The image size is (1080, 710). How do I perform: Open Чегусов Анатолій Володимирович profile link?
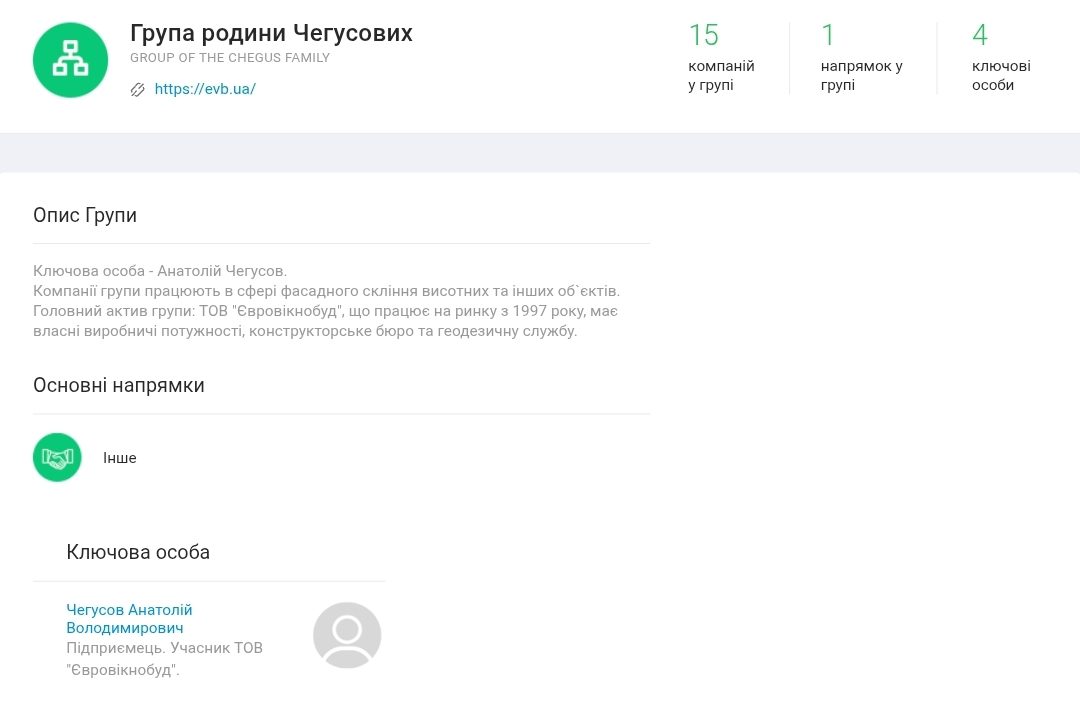(x=129, y=619)
